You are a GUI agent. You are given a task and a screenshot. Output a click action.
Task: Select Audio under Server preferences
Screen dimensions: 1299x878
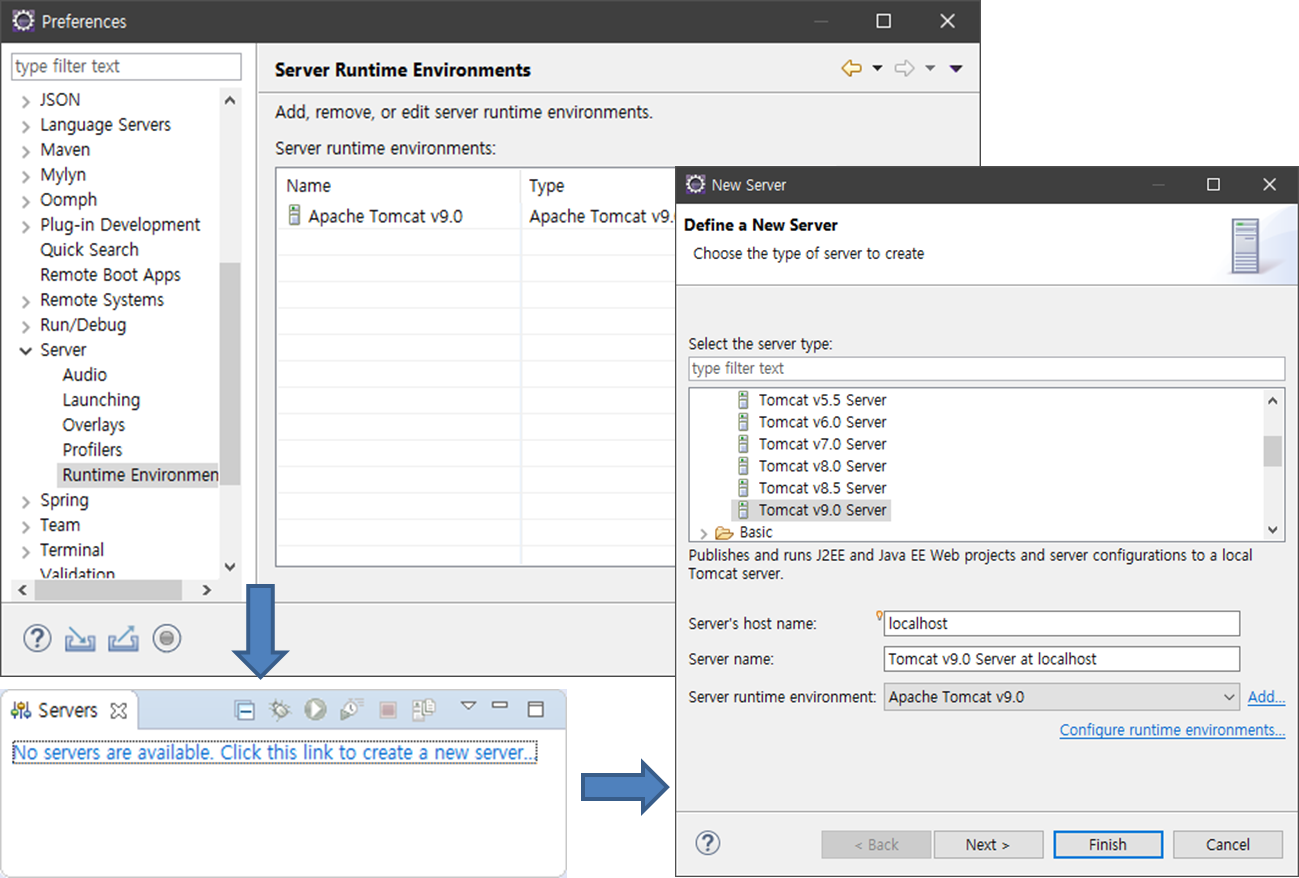point(84,375)
